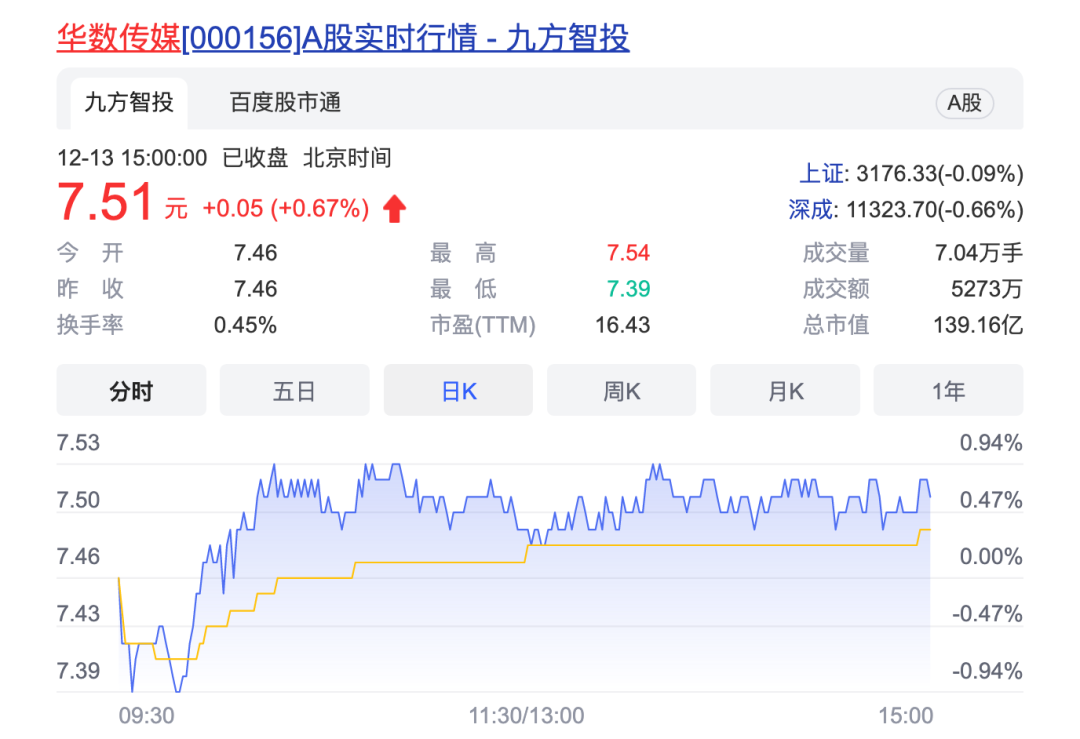Click the 15:00 time axis label
Image resolution: width=1080 pixels, height=739 pixels.
pos(906,716)
